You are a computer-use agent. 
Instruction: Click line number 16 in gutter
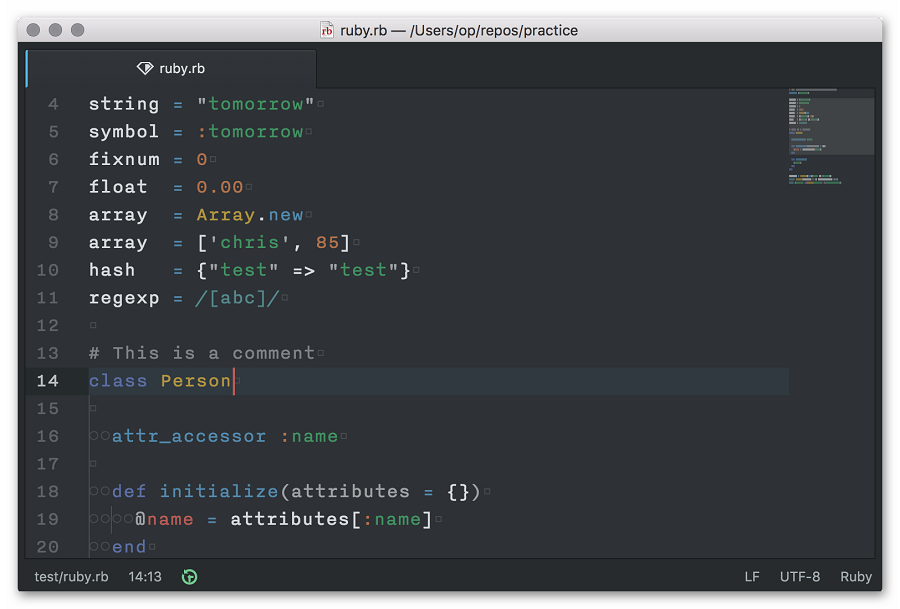(x=48, y=436)
